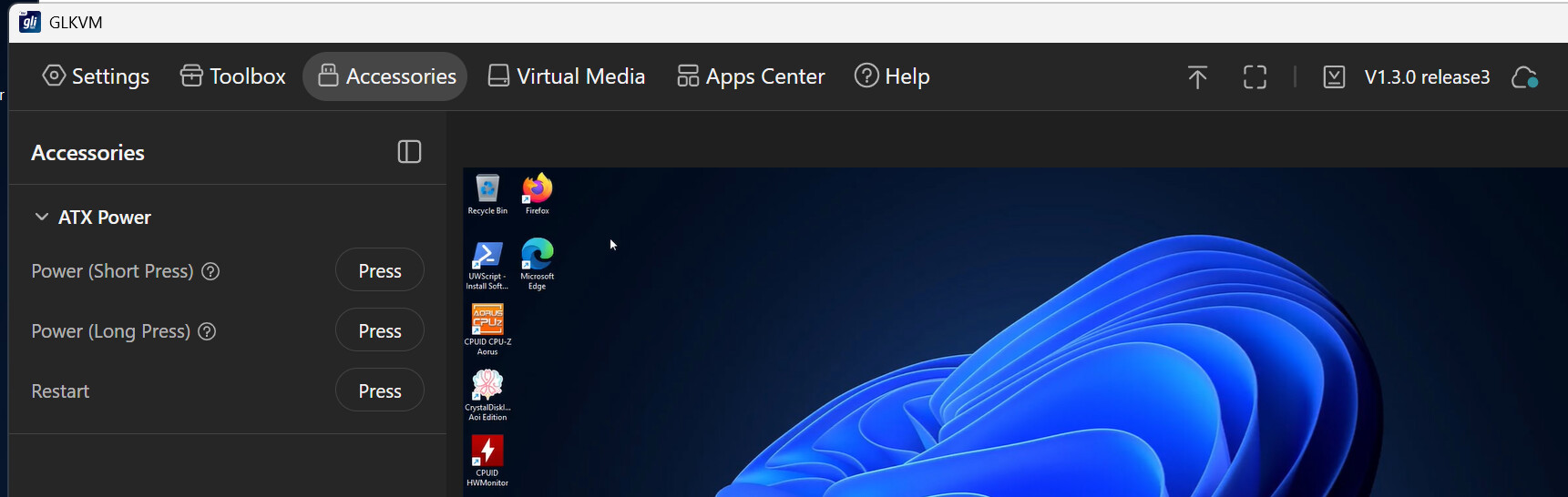Screen dimensions: 1568x497
Task: Click the Power (Short Press) label
Action: [x=112, y=271]
